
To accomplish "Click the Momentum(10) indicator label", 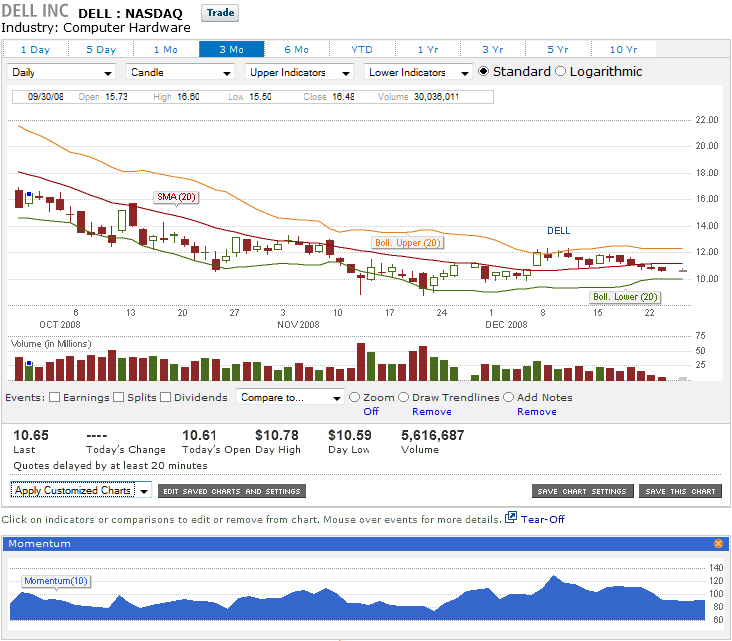I will 56,581.
